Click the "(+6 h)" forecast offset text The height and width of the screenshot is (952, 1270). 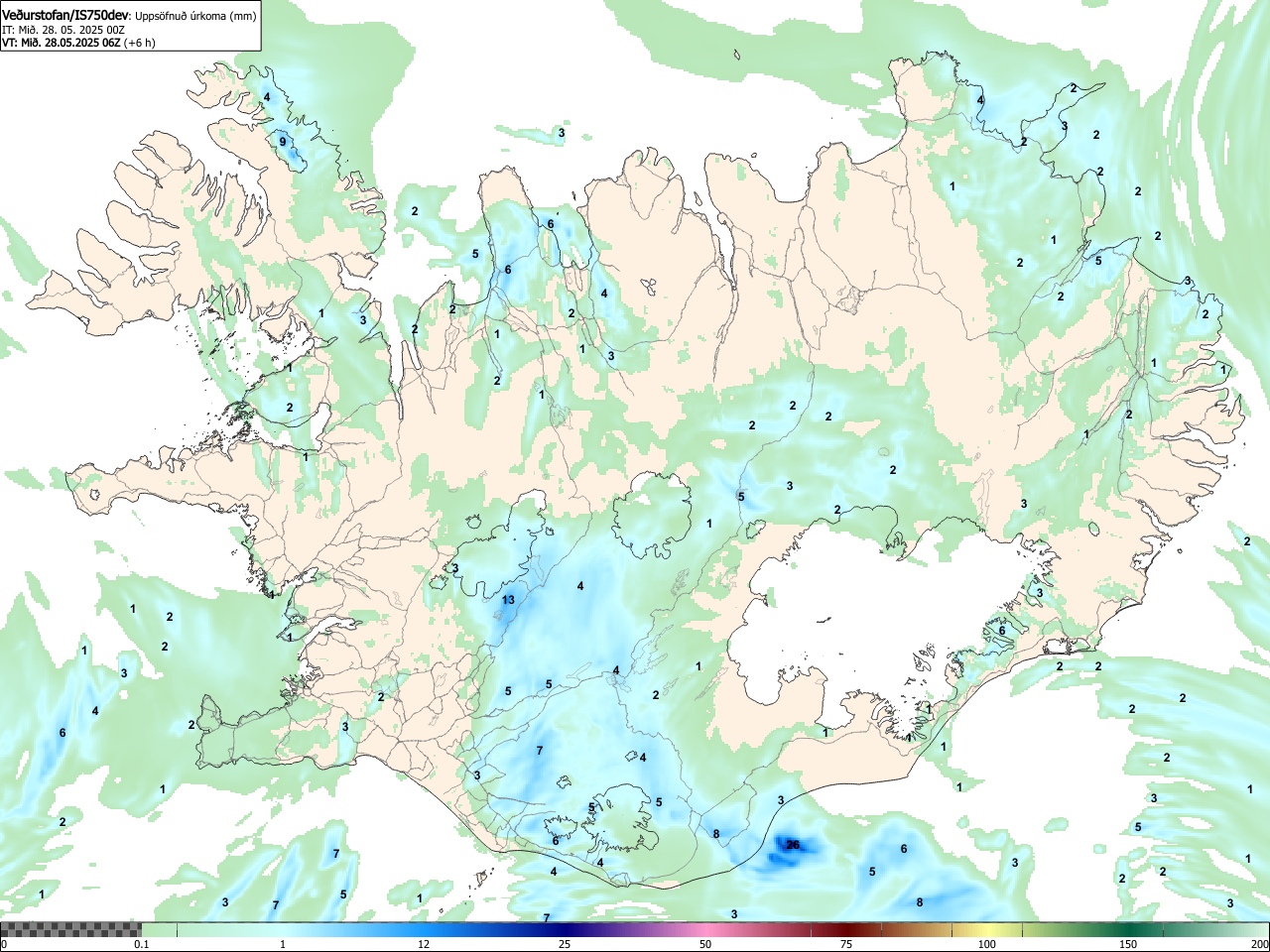(140, 43)
